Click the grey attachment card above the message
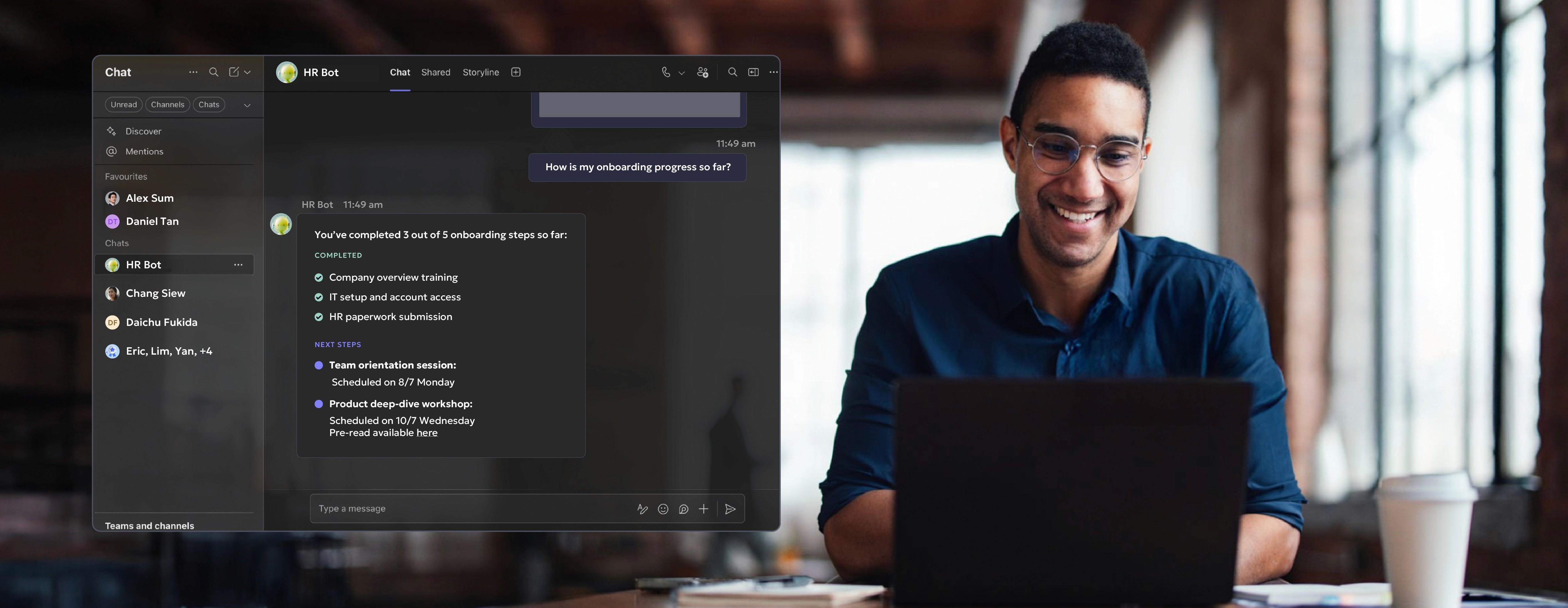The width and height of the screenshot is (1568, 608). point(639,109)
